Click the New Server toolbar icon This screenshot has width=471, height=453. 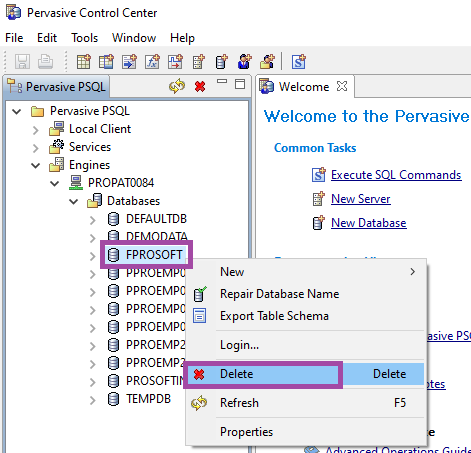[199, 62]
